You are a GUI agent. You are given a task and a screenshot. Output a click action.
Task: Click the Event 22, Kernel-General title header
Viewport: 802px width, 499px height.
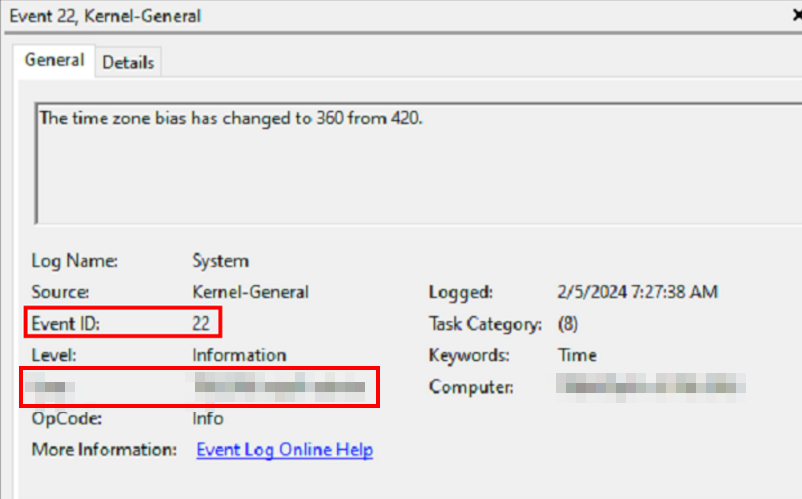tap(103, 16)
